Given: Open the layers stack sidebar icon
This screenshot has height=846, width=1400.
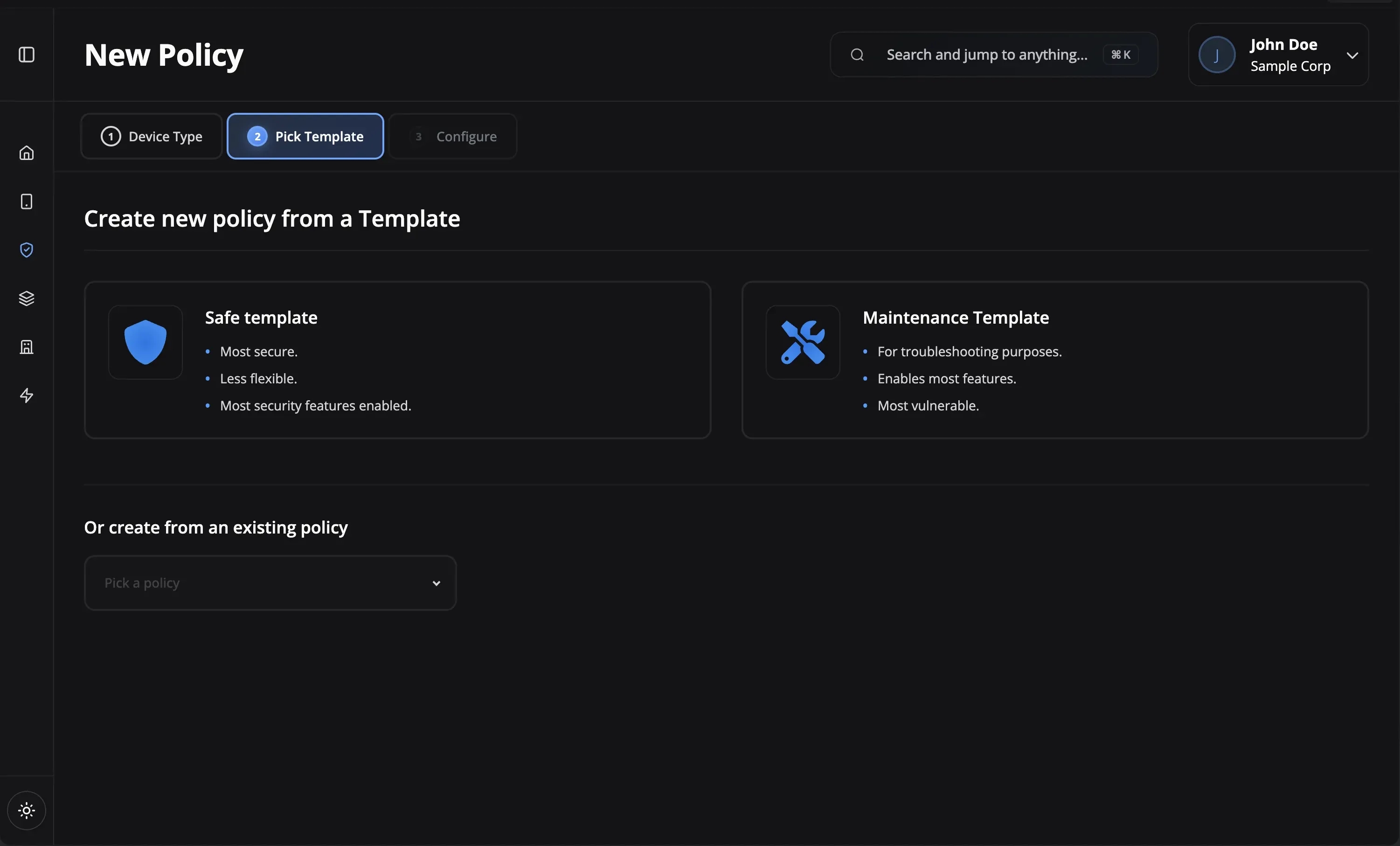Looking at the screenshot, I should tap(27, 298).
